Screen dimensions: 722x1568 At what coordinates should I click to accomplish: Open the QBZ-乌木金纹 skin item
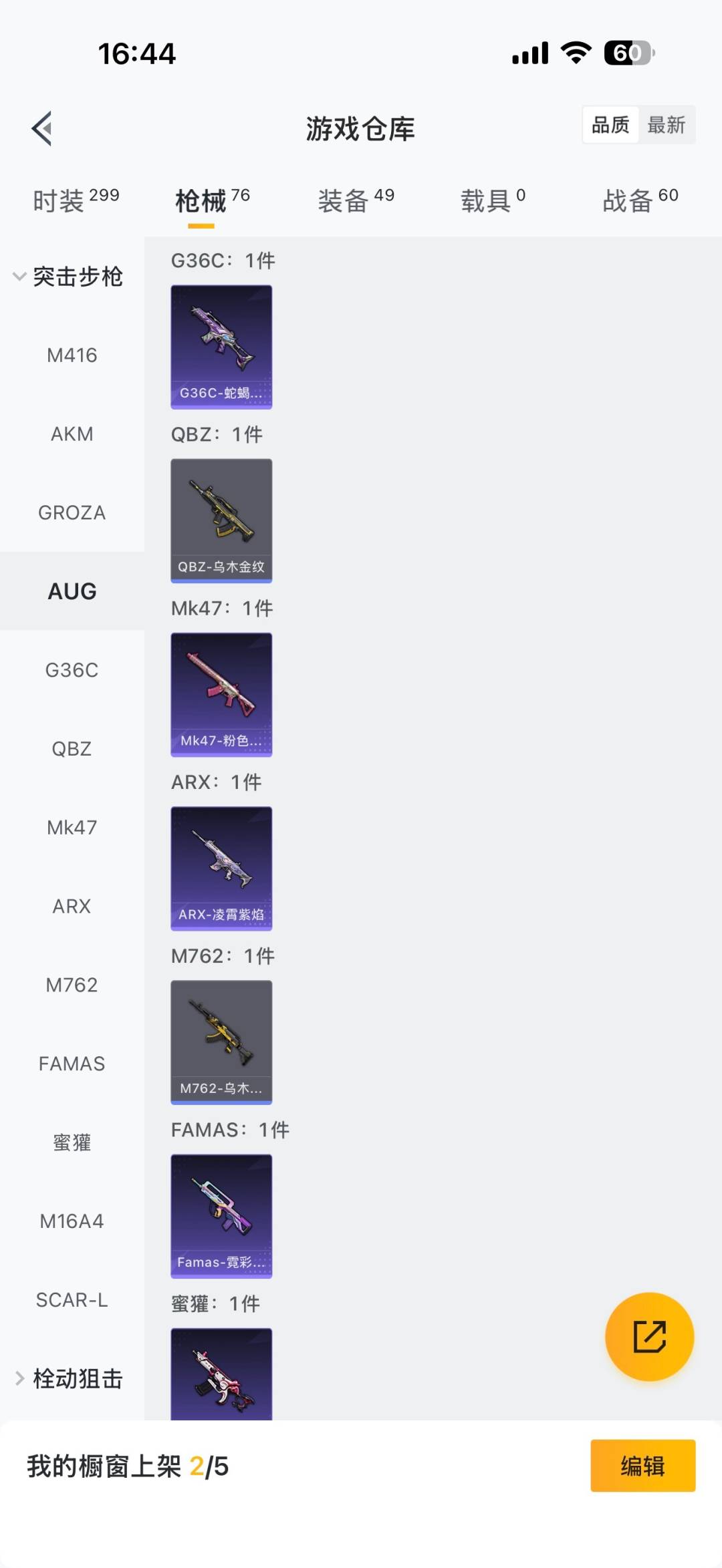(x=221, y=520)
